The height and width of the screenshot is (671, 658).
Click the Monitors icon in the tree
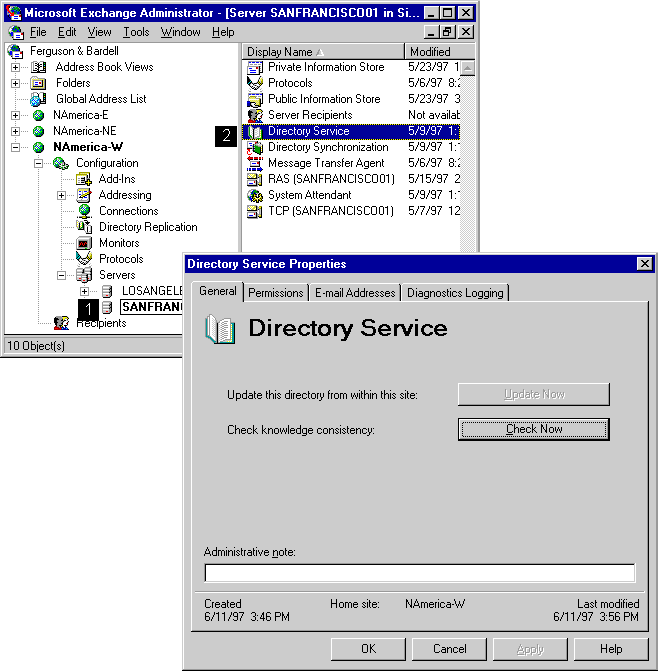tap(84, 243)
